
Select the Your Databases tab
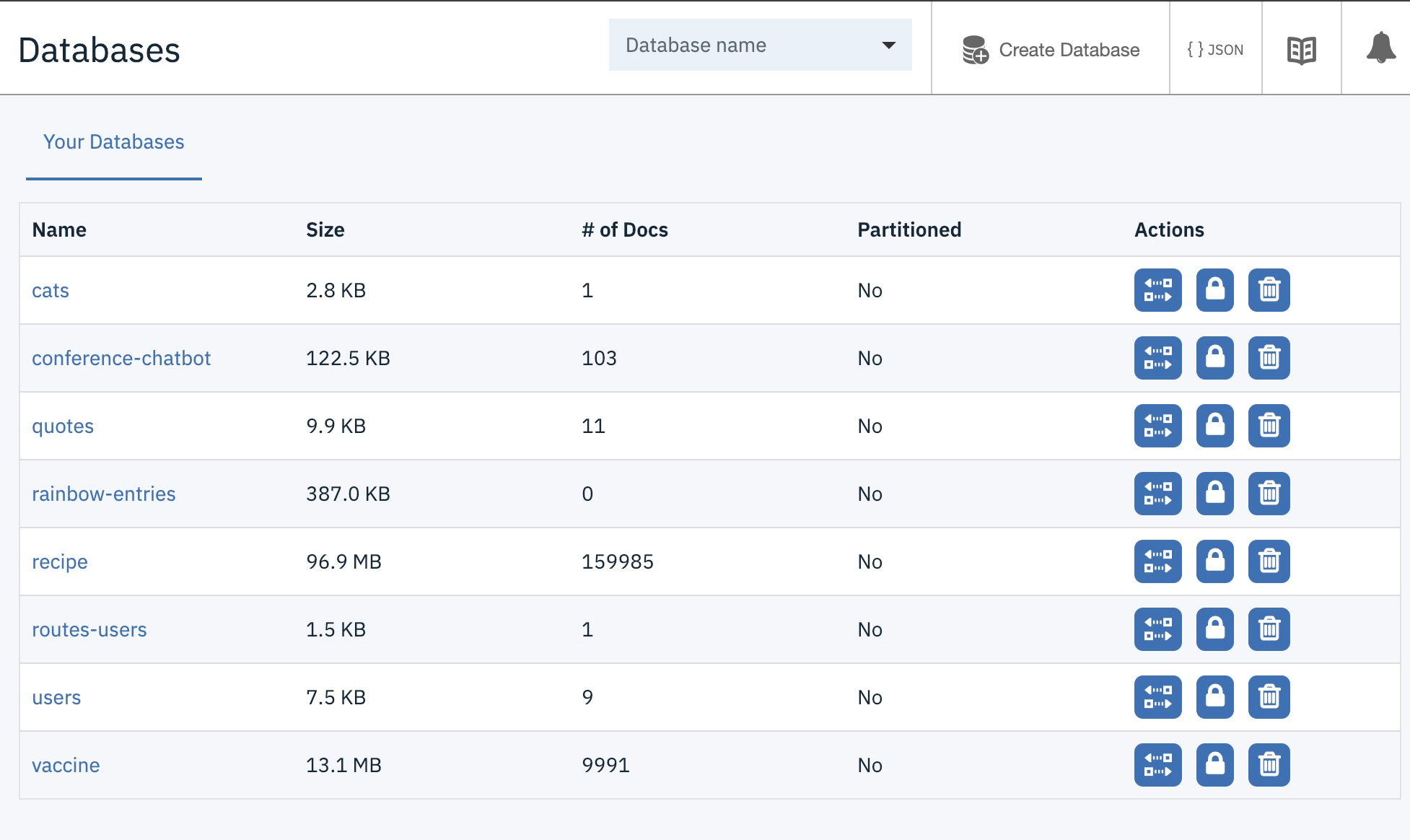pyautogui.click(x=114, y=142)
